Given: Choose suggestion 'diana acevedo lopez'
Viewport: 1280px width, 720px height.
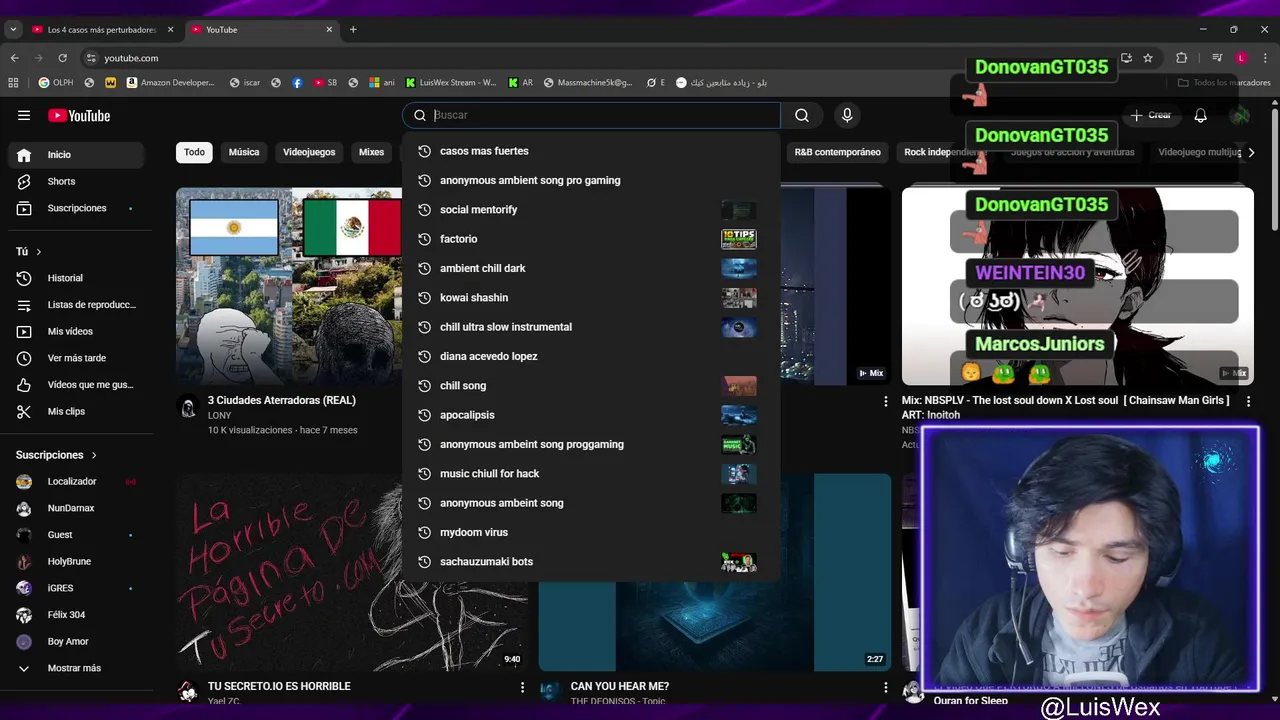Looking at the screenshot, I should click(591, 356).
